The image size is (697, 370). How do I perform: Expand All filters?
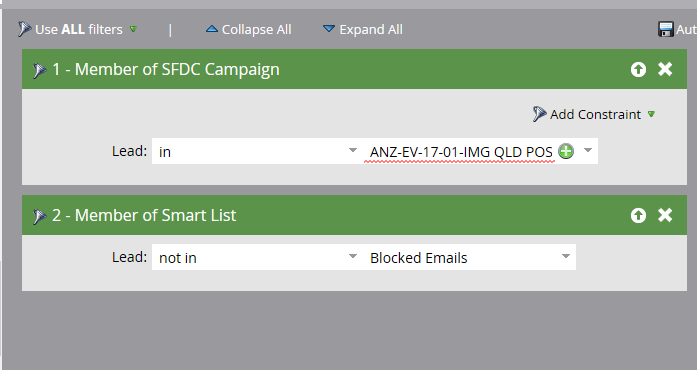pyautogui.click(x=362, y=29)
